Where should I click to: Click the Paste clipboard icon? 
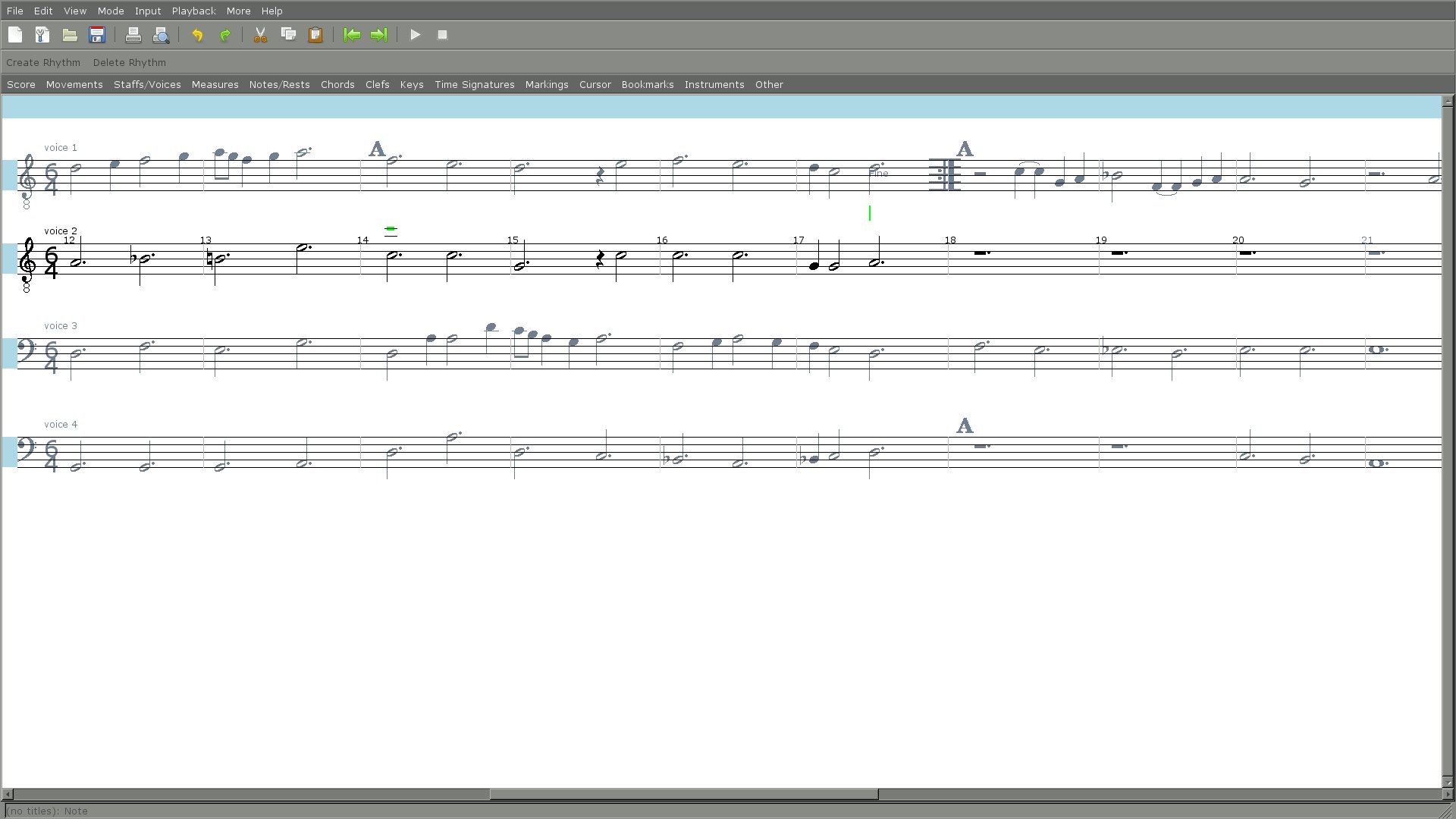pos(315,35)
